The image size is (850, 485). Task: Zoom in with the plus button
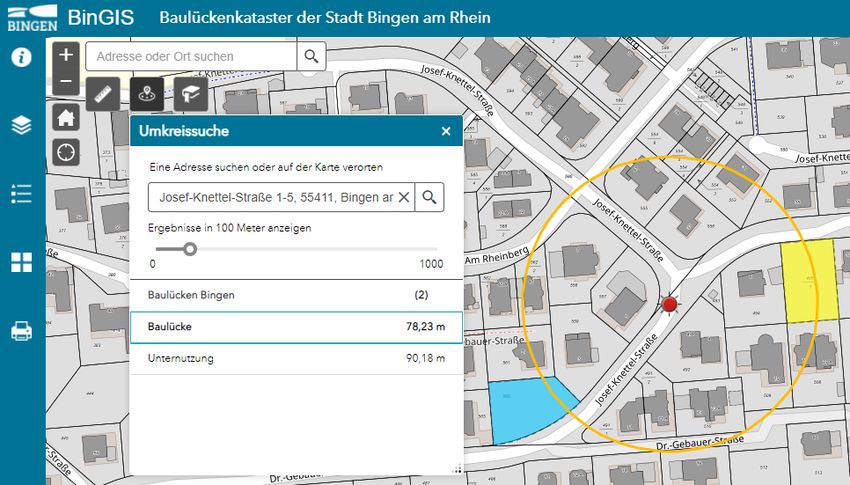[x=66, y=55]
